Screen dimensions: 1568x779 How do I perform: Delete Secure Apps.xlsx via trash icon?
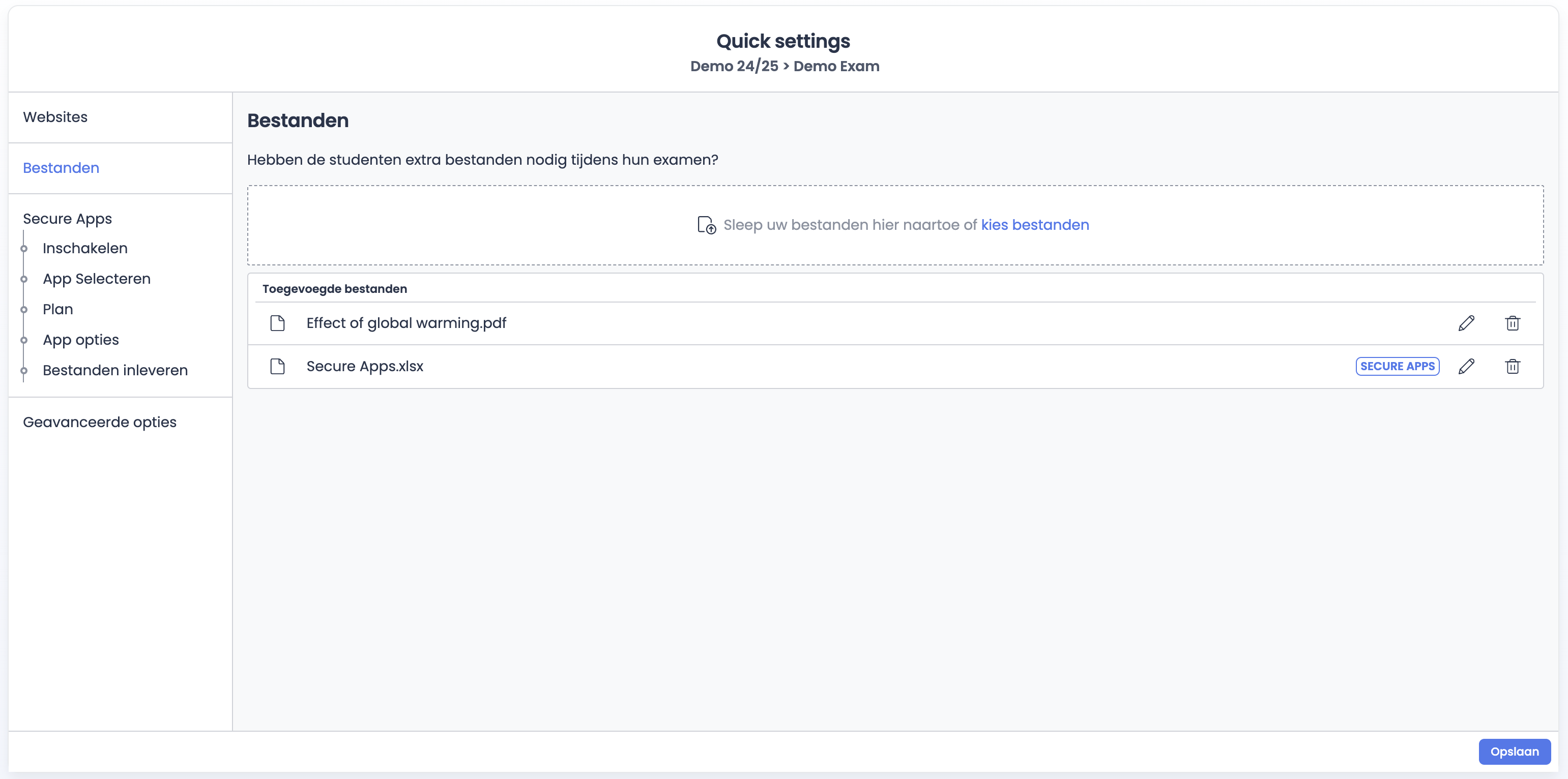[1513, 367]
